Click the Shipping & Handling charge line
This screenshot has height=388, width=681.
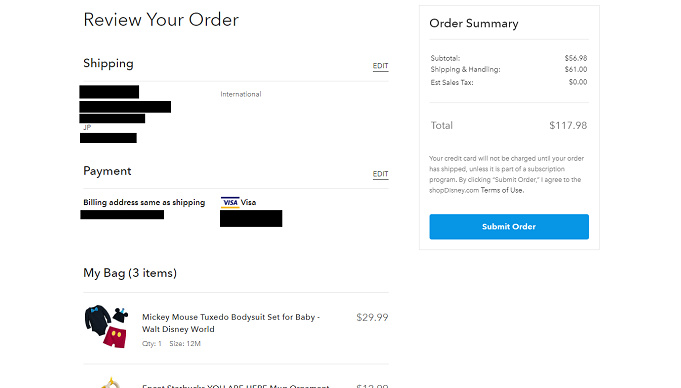click(x=509, y=70)
